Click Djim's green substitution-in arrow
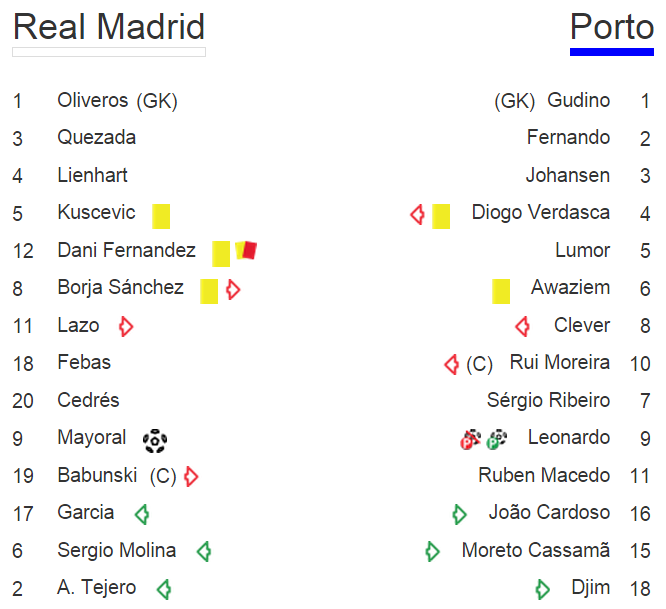This screenshot has height=609, width=666. [543, 589]
